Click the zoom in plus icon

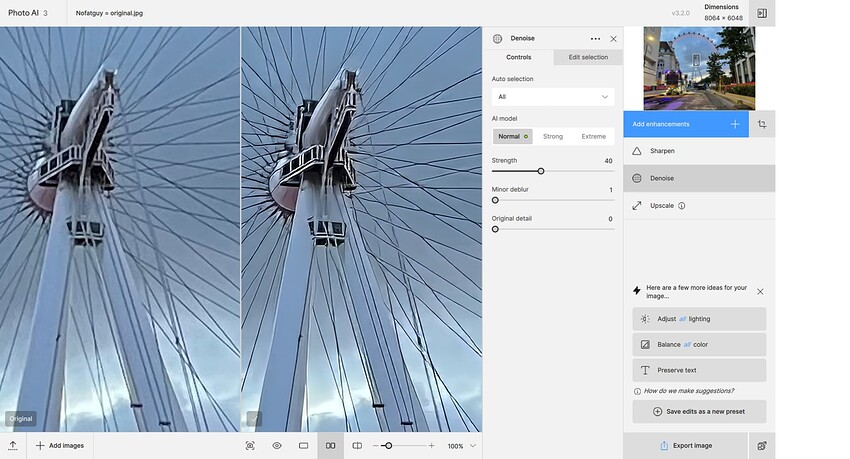pyautogui.click(x=432, y=445)
